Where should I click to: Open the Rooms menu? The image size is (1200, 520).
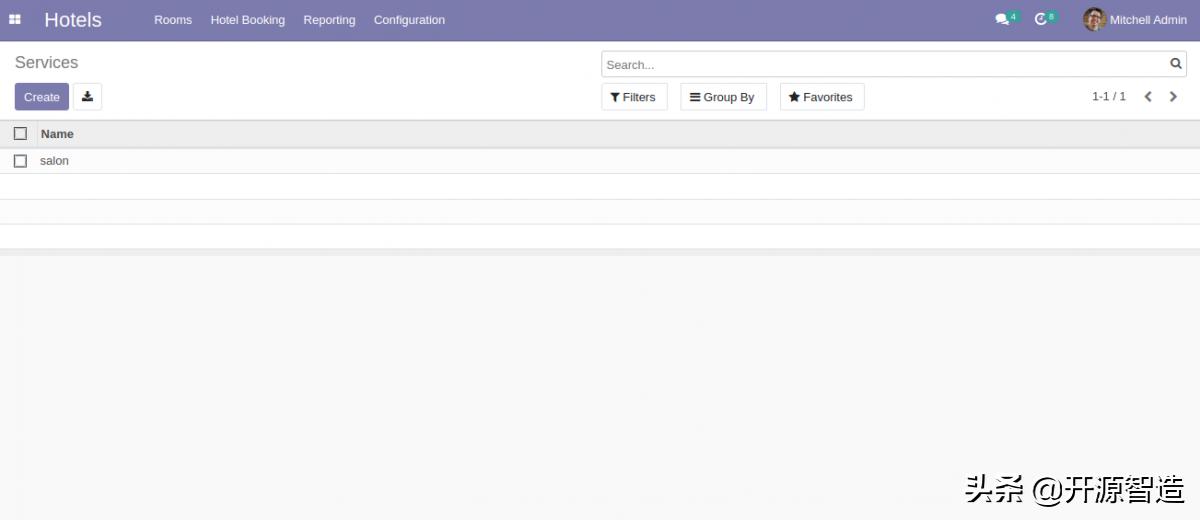pyautogui.click(x=173, y=20)
